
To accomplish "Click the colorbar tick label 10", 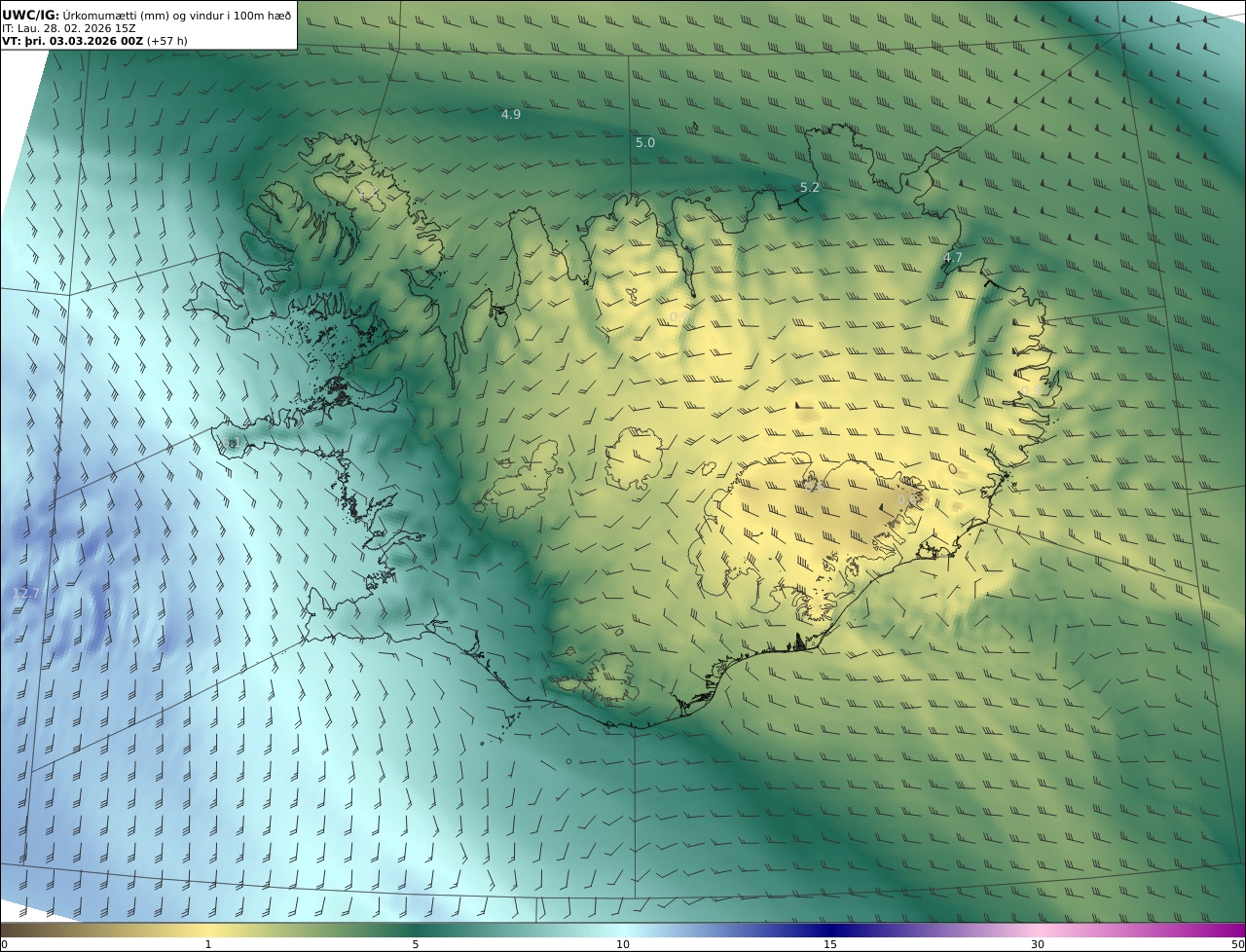I will [623, 944].
